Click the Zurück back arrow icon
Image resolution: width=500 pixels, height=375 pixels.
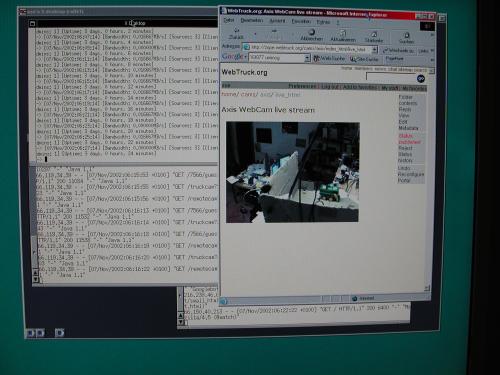tap(236, 31)
